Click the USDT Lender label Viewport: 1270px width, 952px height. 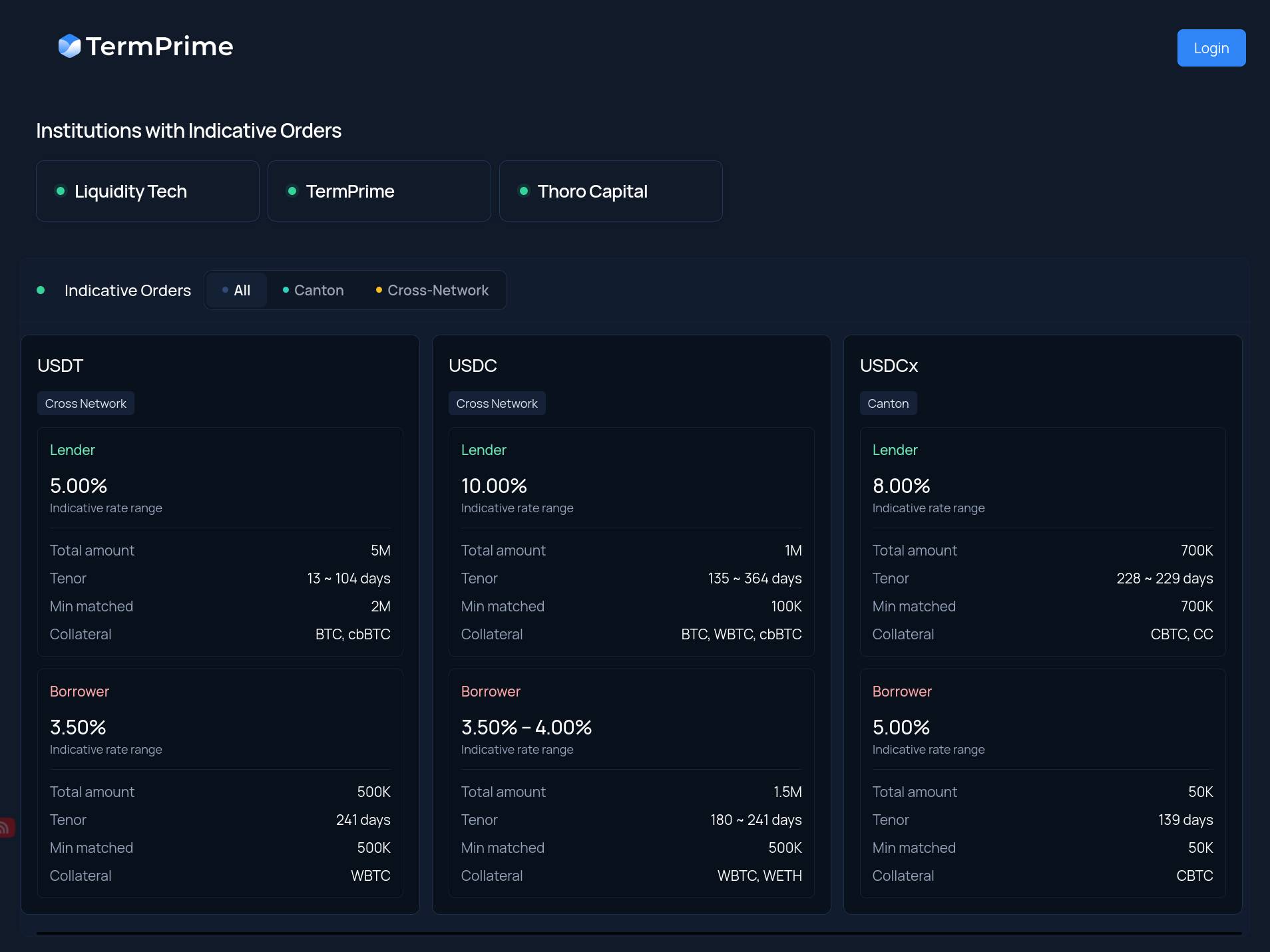(x=73, y=450)
